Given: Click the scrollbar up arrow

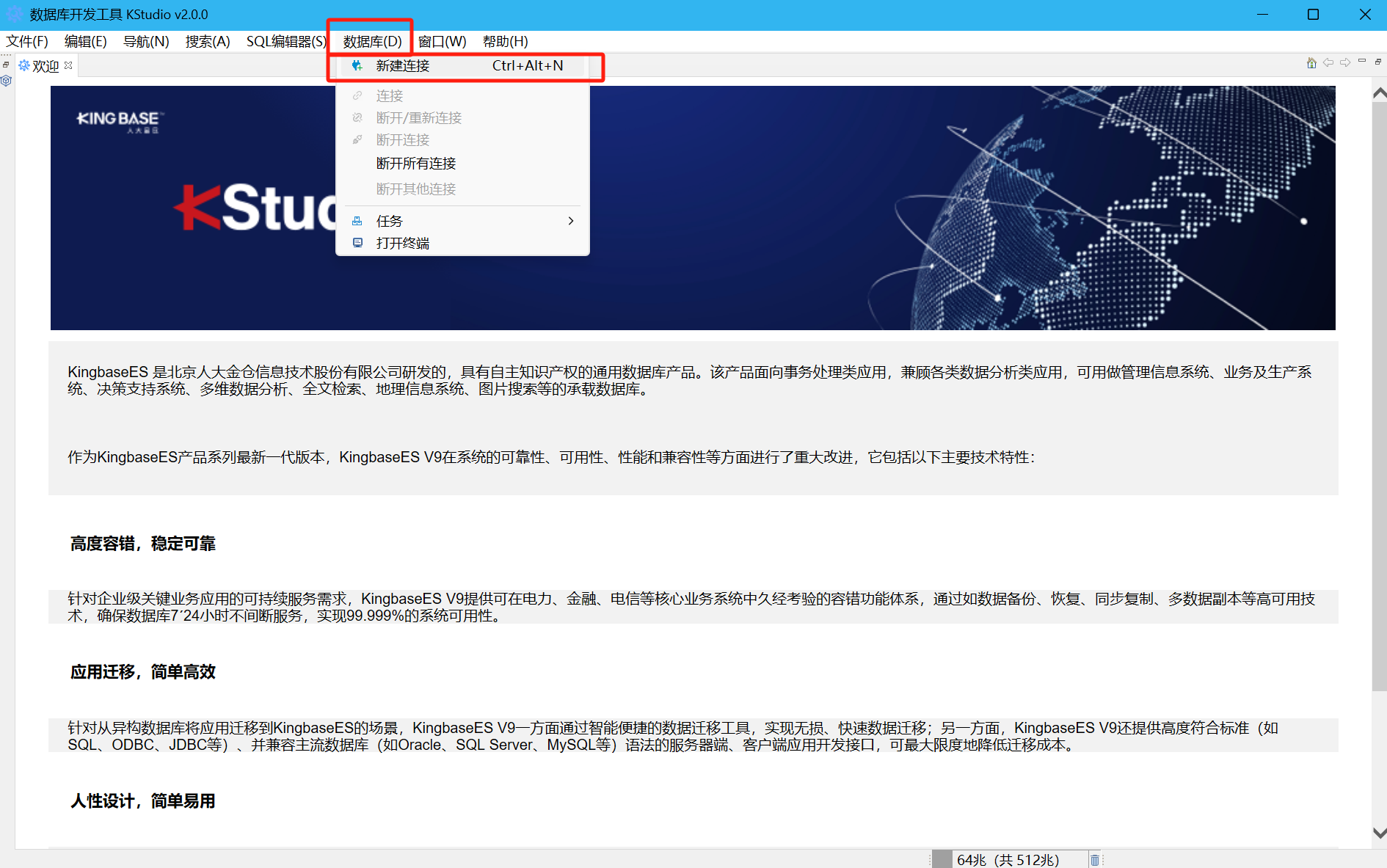Looking at the screenshot, I should click(x=1379, y=93).
